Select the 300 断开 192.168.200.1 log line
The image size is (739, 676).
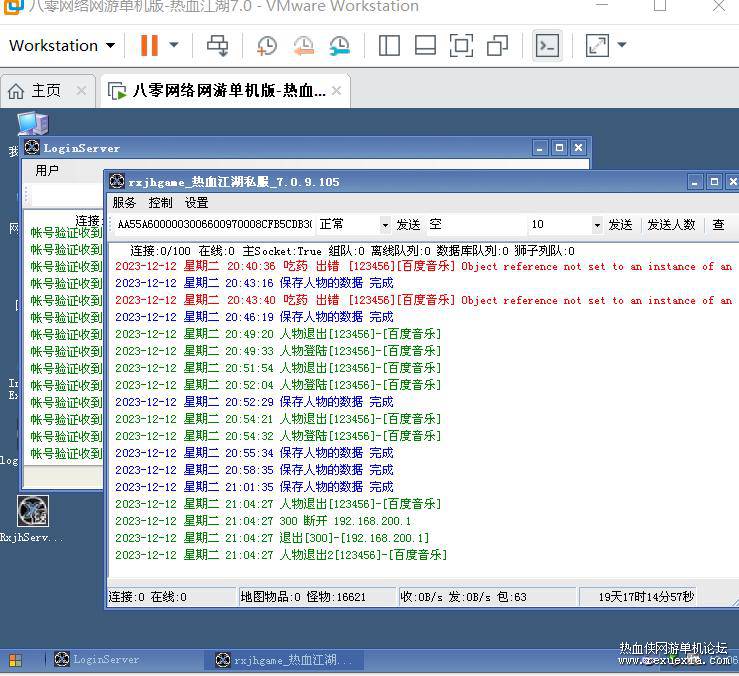pyautogui.click(x=263, y=520)
